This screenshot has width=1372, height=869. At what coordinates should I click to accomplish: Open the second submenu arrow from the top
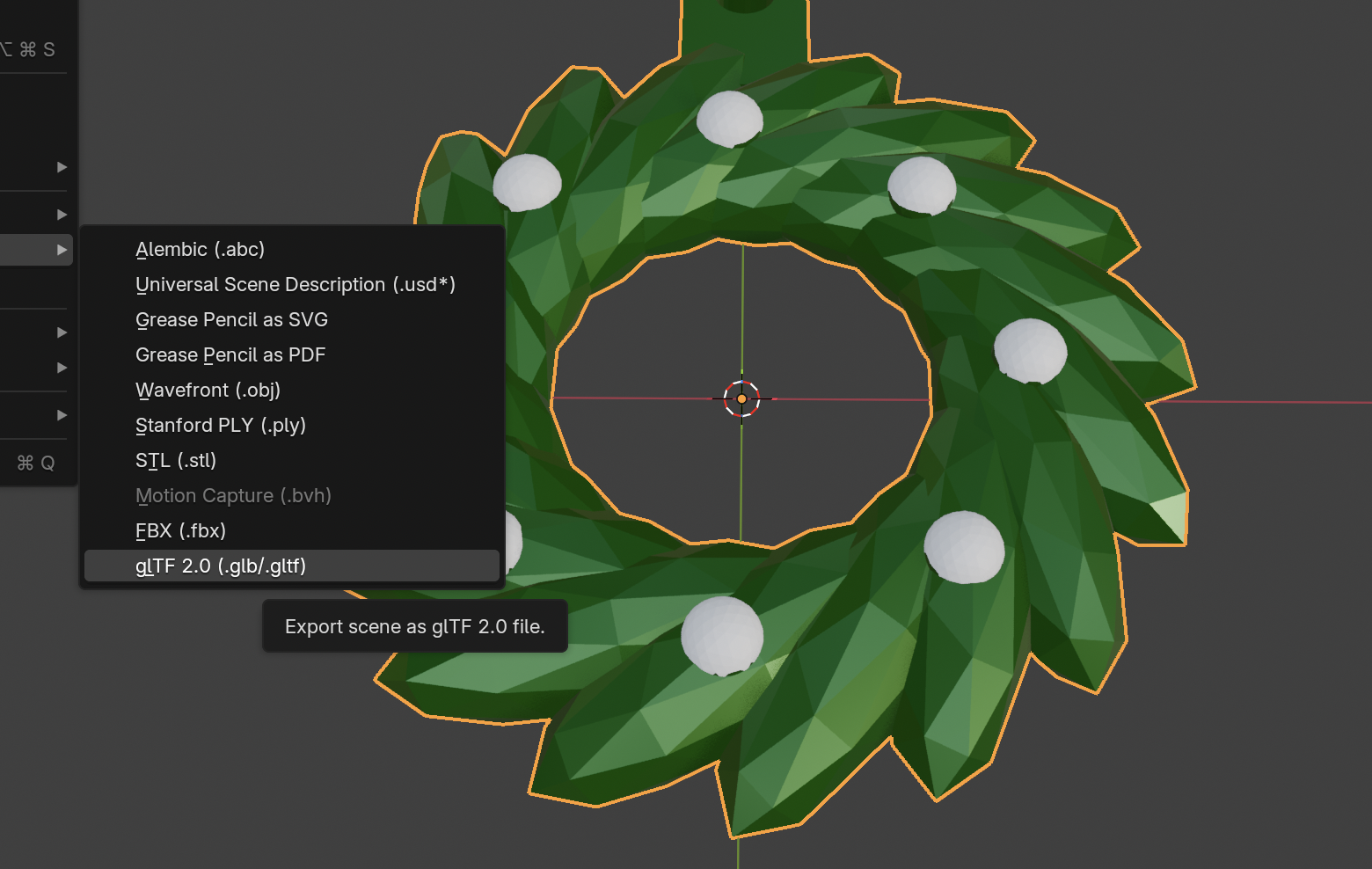pyautogui.click(x=62, y=214)
